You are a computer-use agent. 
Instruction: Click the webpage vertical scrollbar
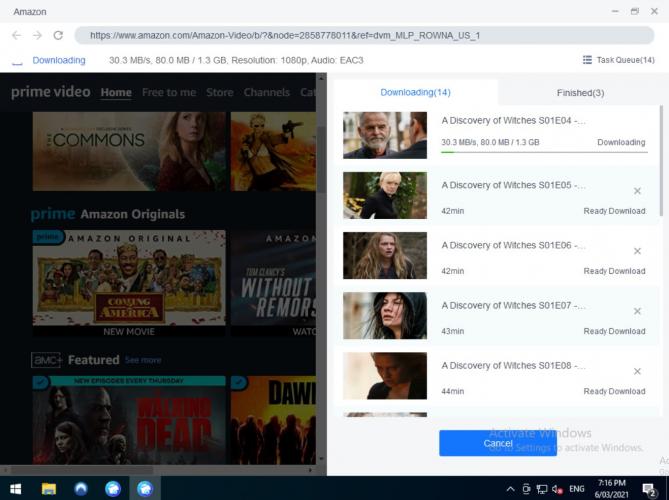[321, 158]
